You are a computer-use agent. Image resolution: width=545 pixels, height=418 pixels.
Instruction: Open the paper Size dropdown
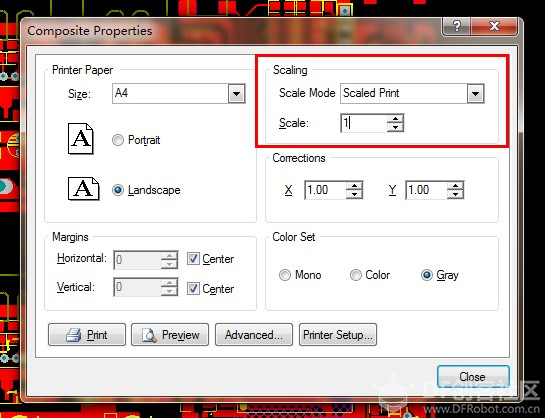pos(236,93)
